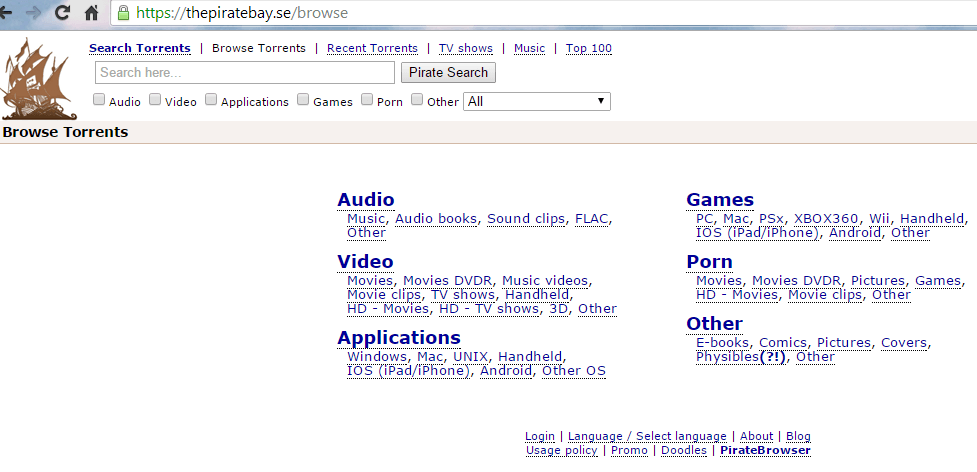977x472 pixels.
Task: Open Language / Select language link
Action: (x=647, y=437)
